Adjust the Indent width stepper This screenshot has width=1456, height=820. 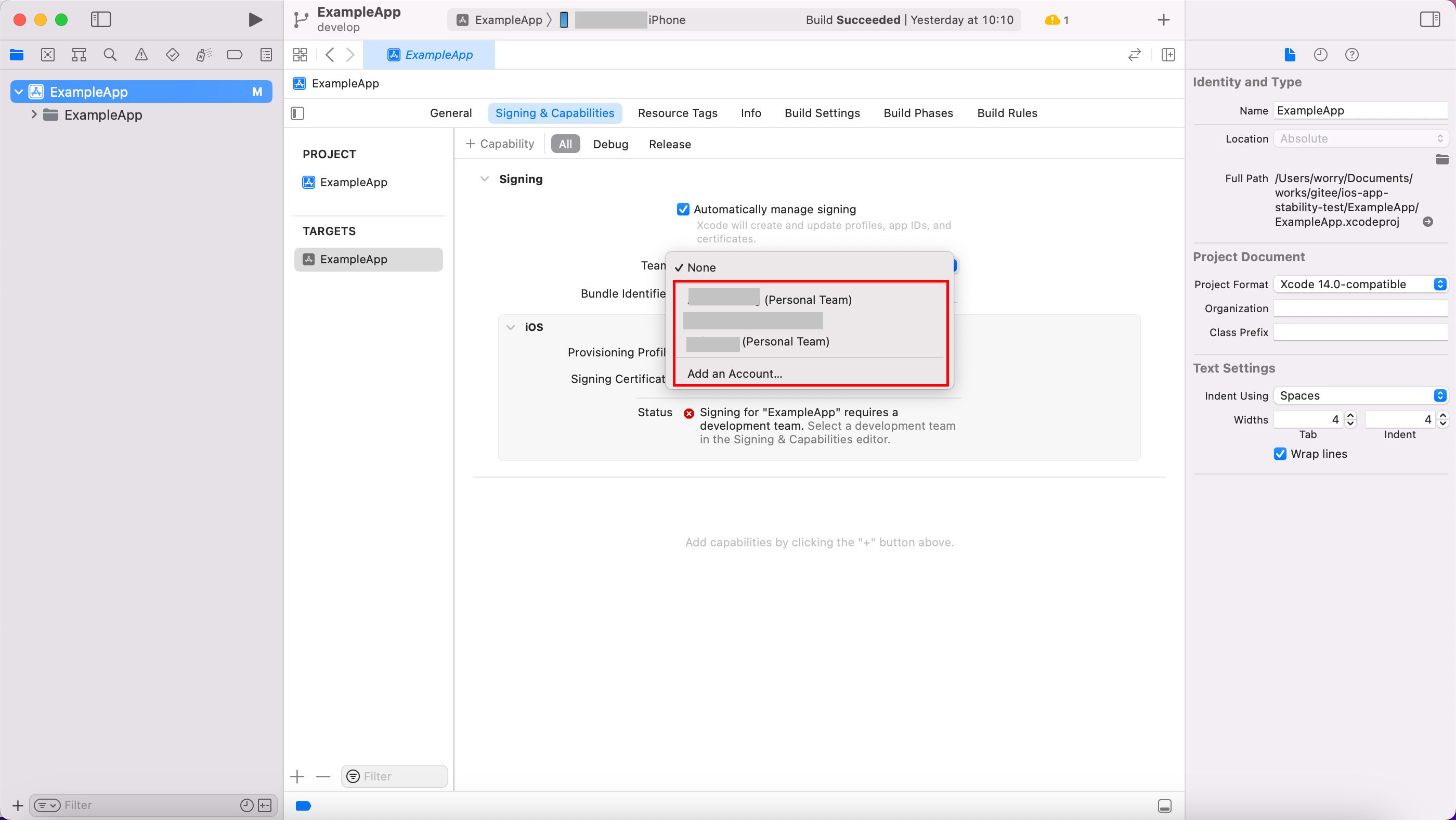click(1442, 419)
